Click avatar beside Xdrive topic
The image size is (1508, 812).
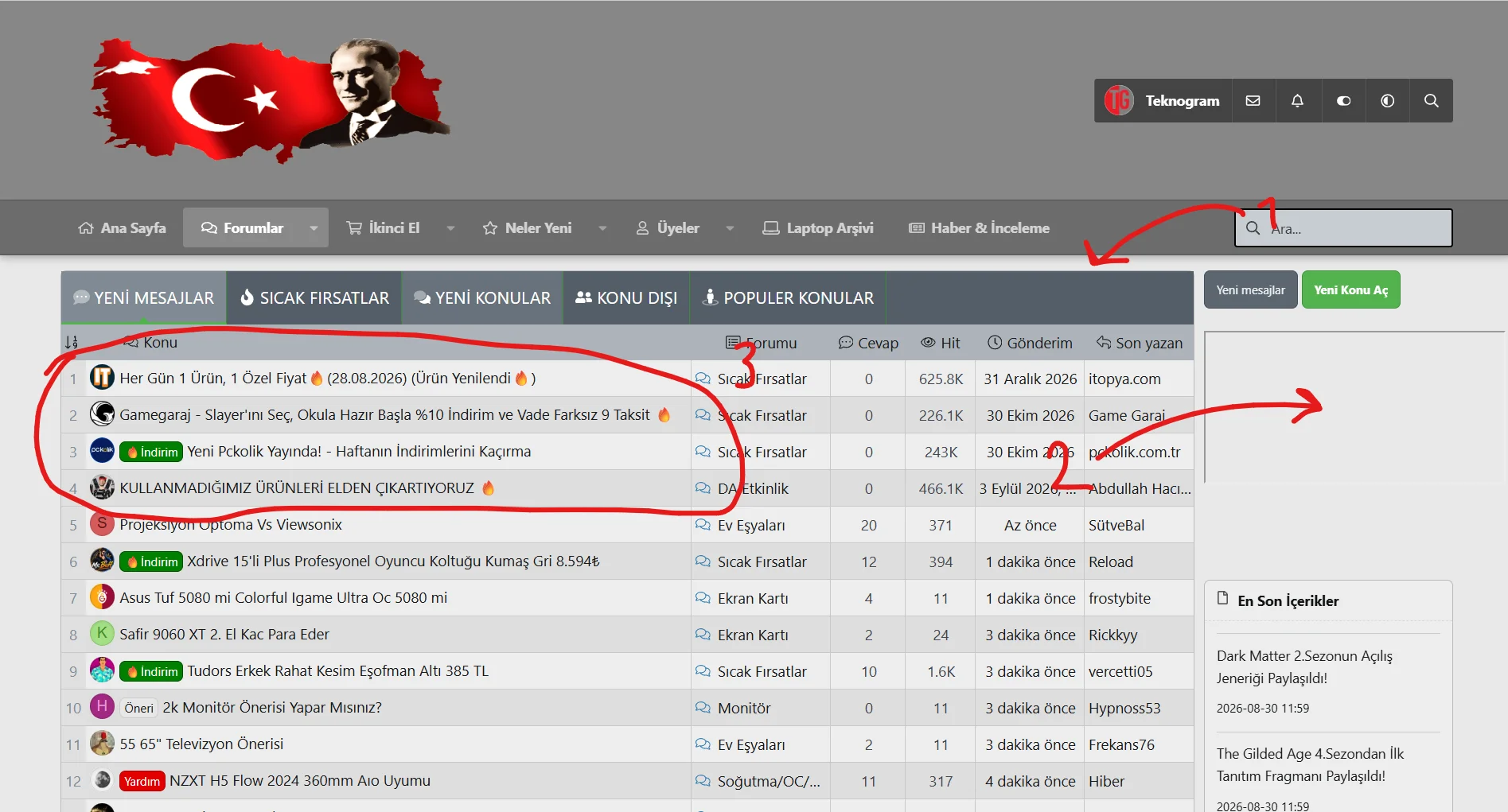(x=102, y=560)
